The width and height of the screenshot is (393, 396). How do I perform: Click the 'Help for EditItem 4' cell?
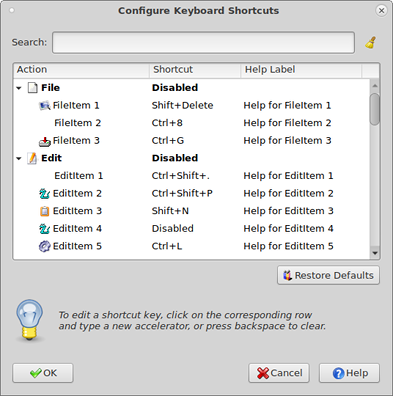click(288, 229)
